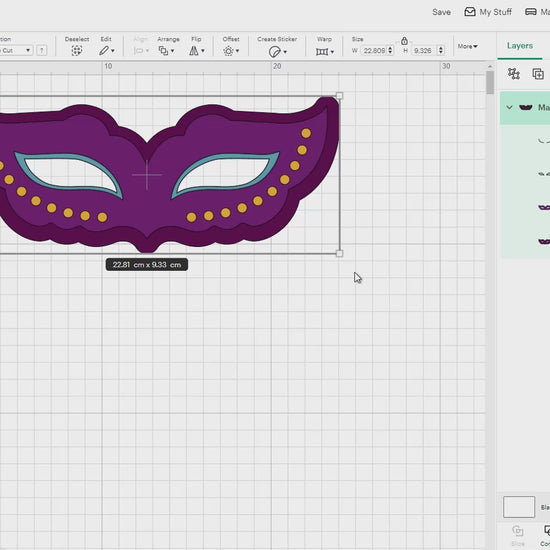Toggle the size aspect ratio lock
550x550 pixels.
(x=404, y=41)
